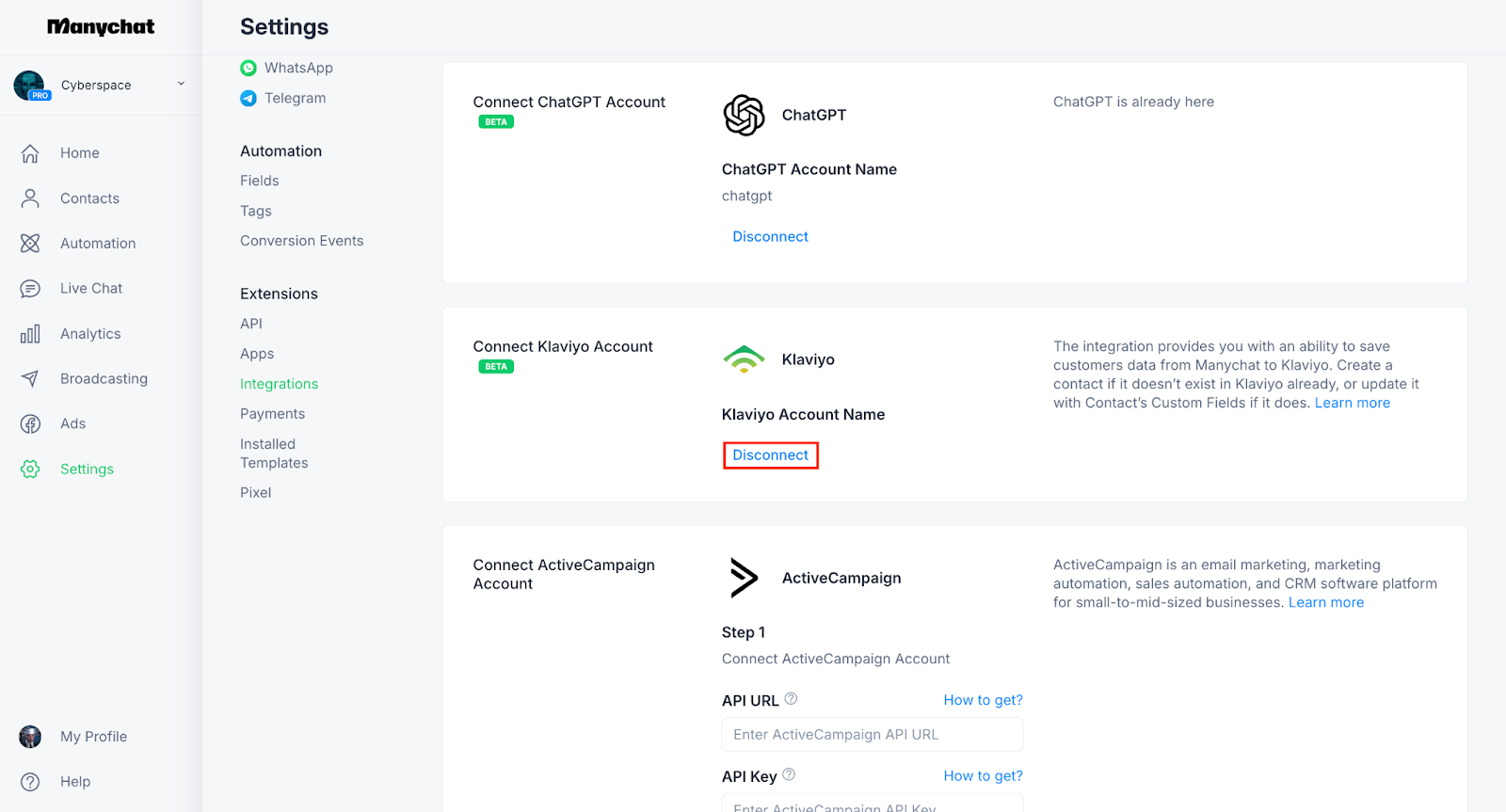Open the Klaviyo Learn more link

coord(1352,403)
